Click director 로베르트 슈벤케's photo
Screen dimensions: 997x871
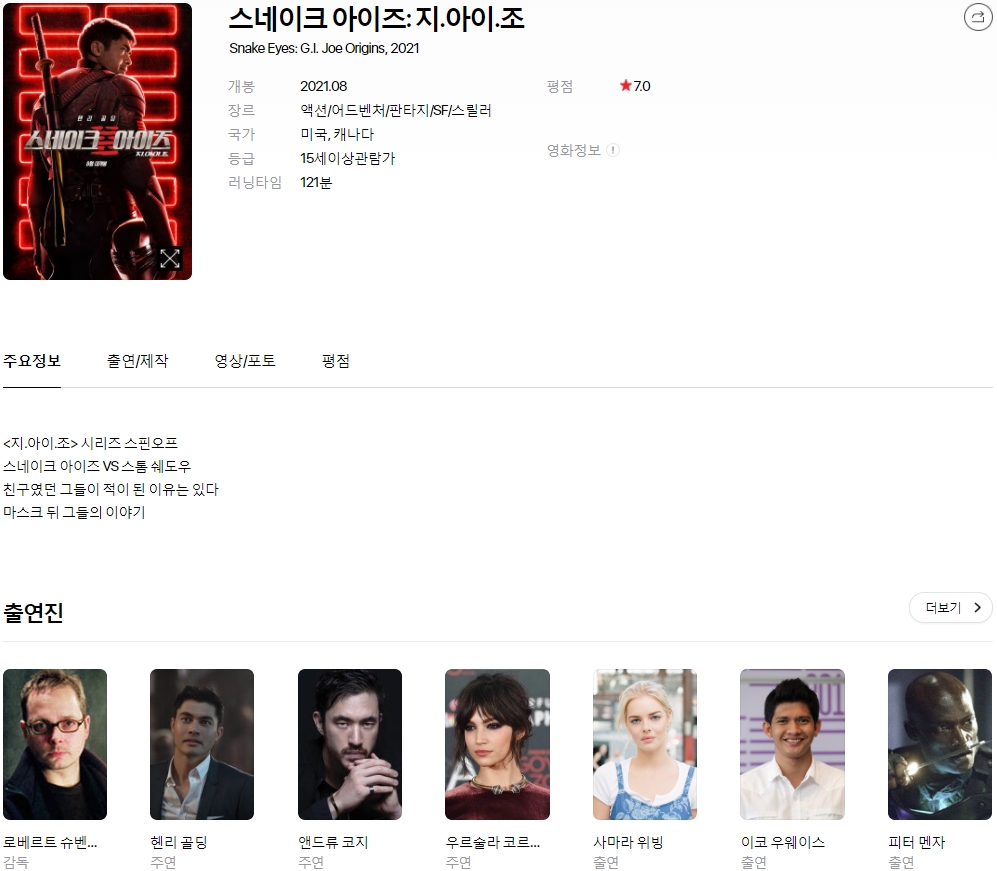tap(55, 744)
